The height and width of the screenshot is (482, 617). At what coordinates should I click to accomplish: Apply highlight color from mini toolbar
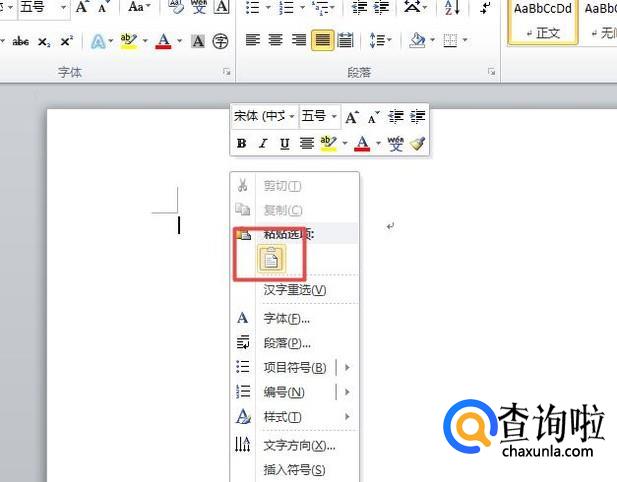pyautogui.click(x=329, y=143)
